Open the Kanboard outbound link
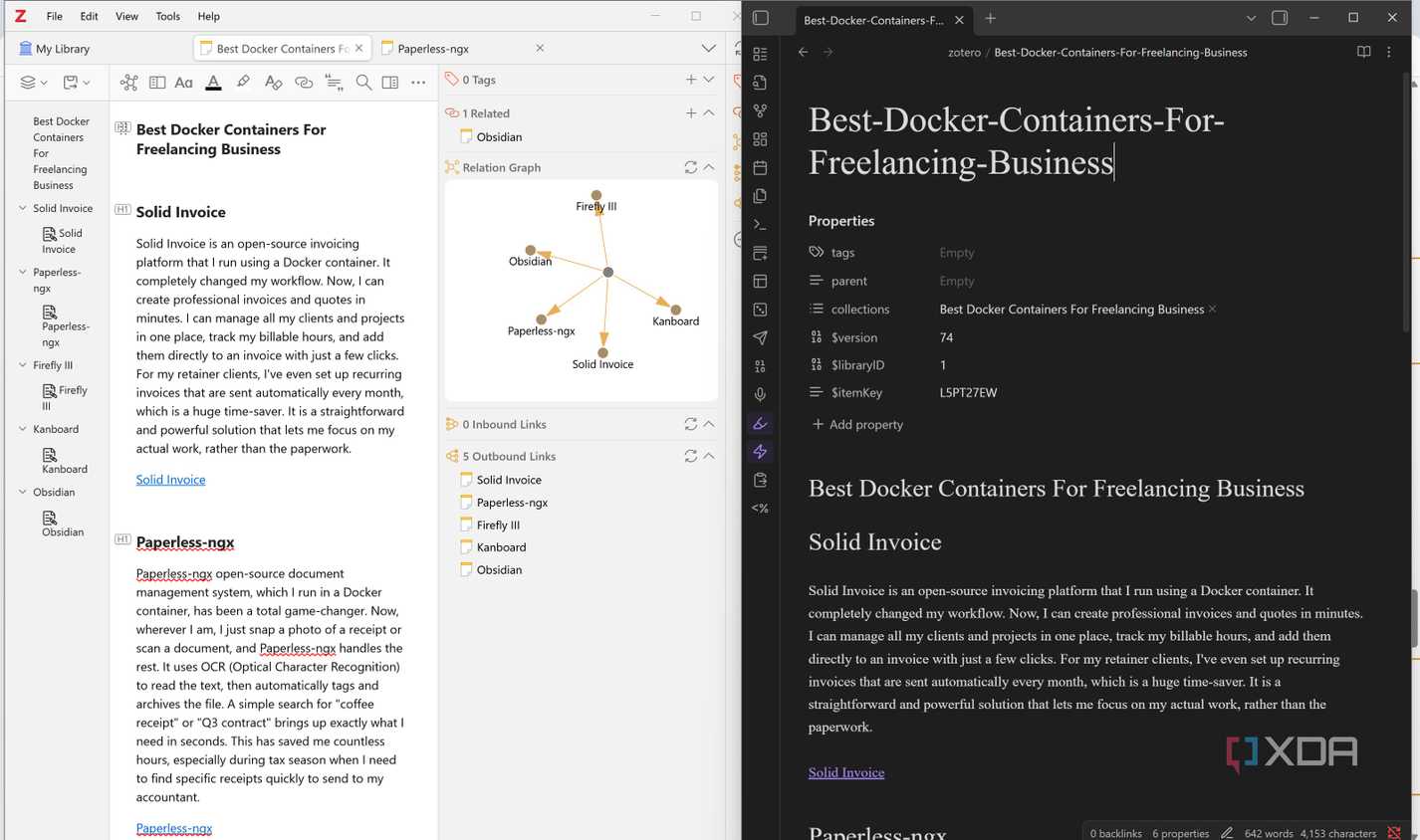This screenshot has height=840, width=1420. [x=501, y=547]
